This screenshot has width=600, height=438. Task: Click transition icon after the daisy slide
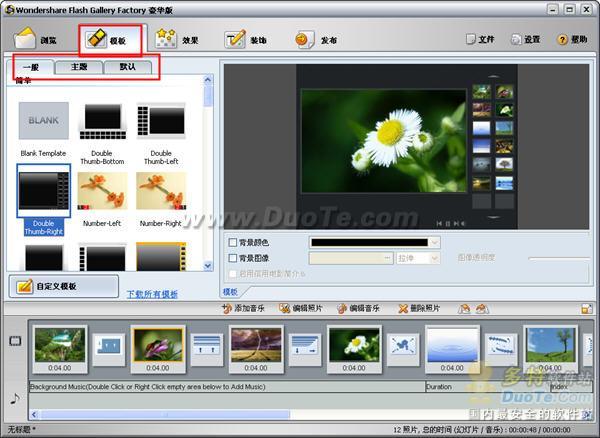[403, 350]
